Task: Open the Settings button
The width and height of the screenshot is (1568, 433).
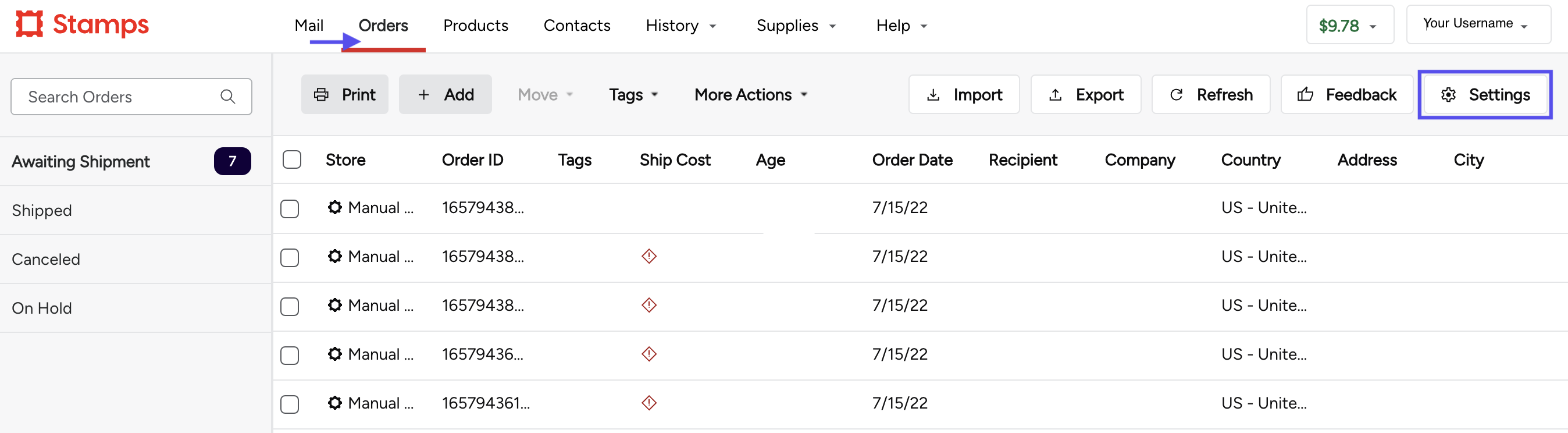Action: pos(1485,94)
